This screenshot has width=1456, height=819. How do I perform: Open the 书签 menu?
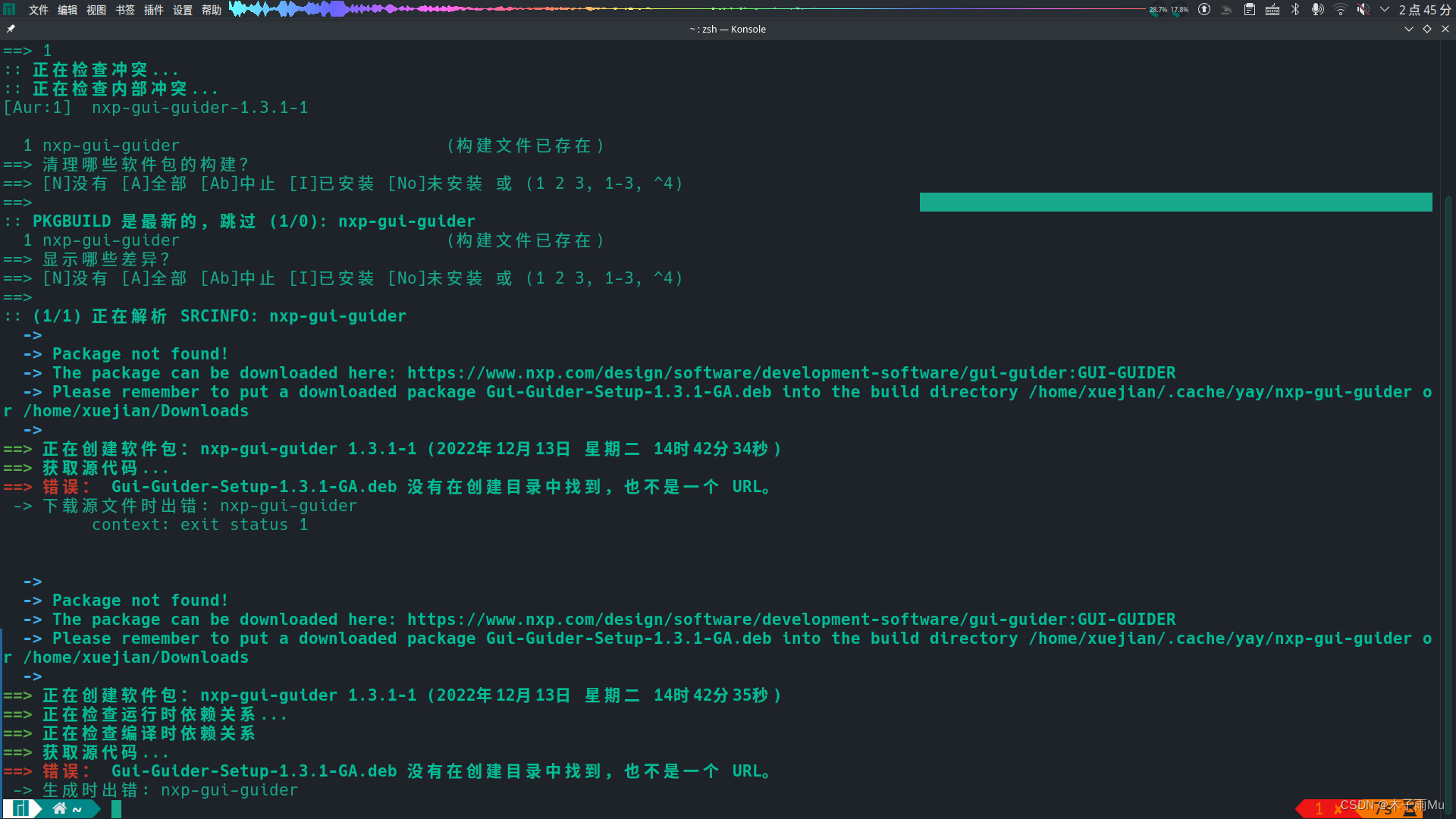pos(125,10)
